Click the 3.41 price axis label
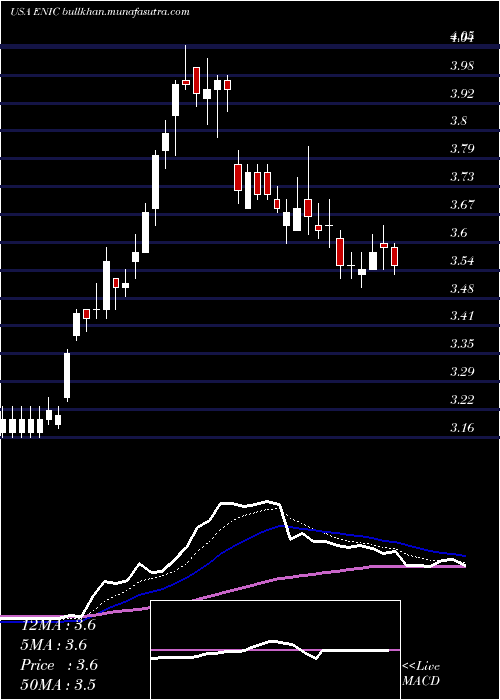 point(462,316)
